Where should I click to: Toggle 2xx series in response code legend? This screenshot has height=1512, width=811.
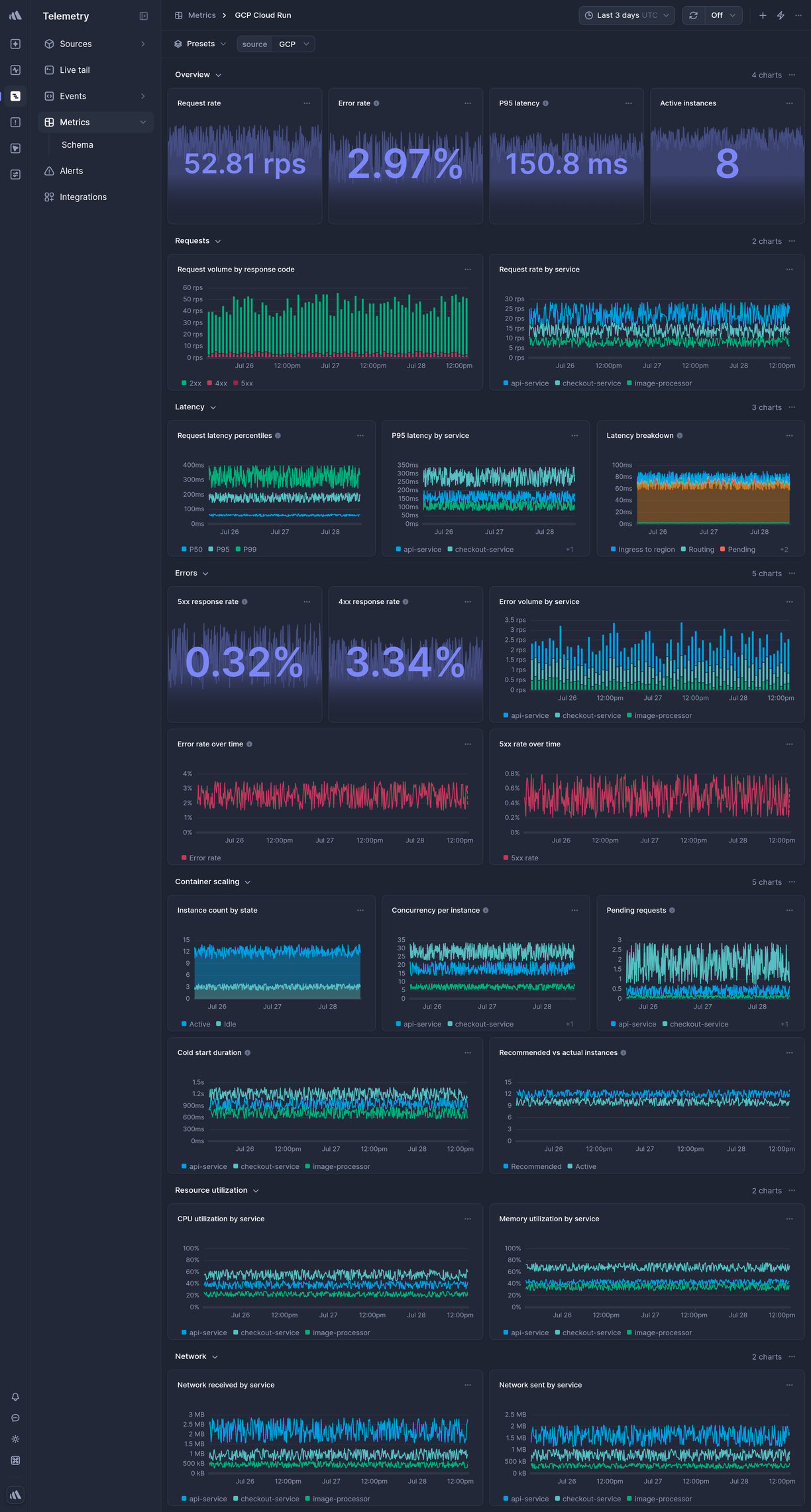191,383
